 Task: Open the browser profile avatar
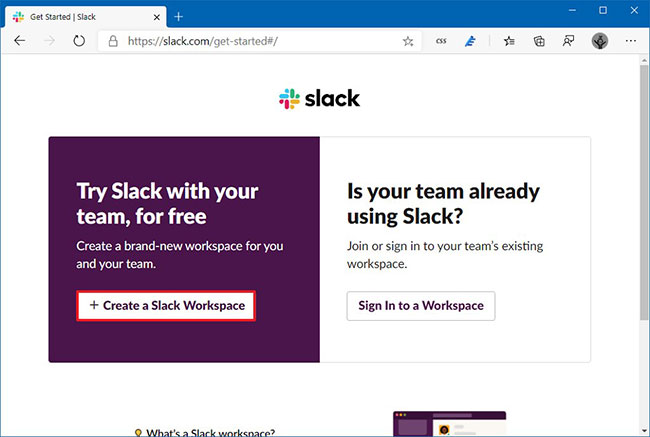(599, 41)
